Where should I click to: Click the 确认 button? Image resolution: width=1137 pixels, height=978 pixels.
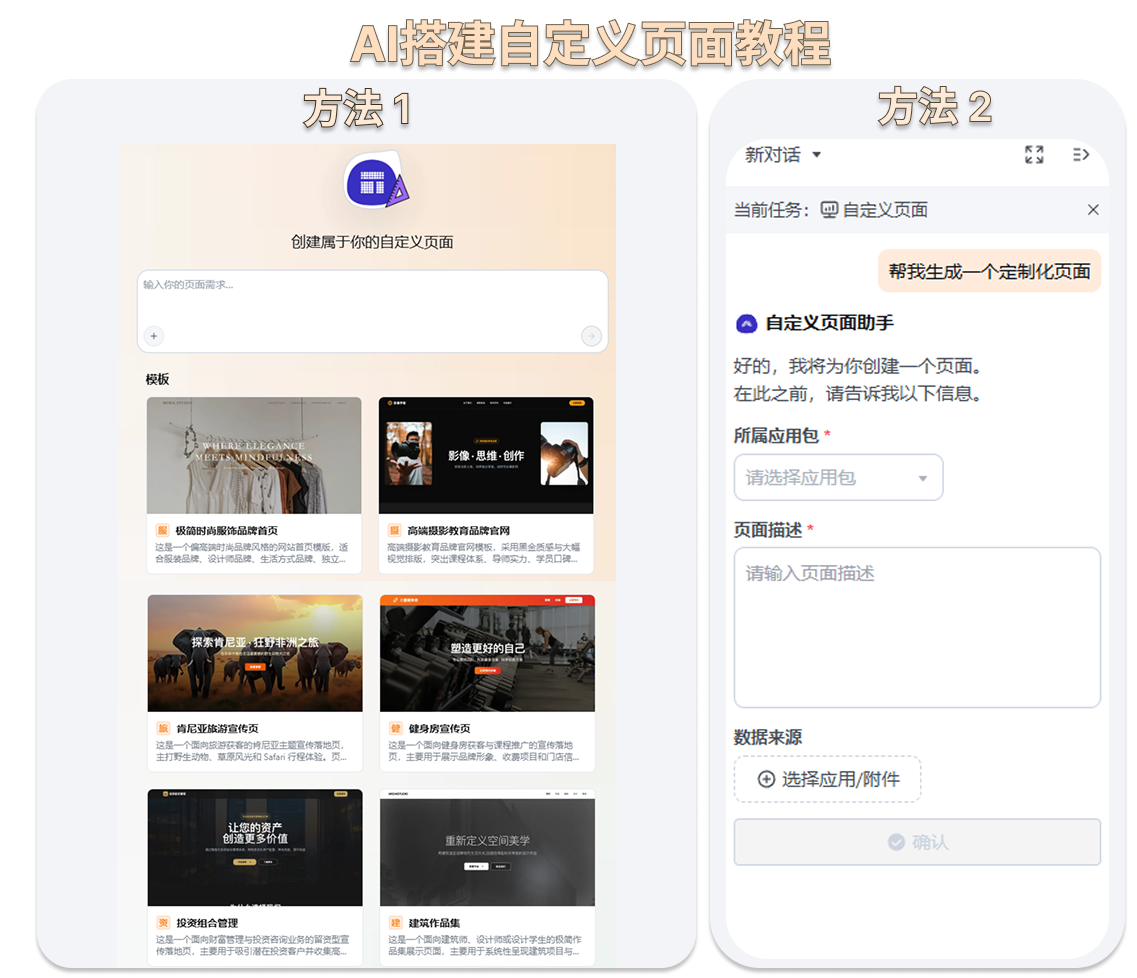(917, 842)
